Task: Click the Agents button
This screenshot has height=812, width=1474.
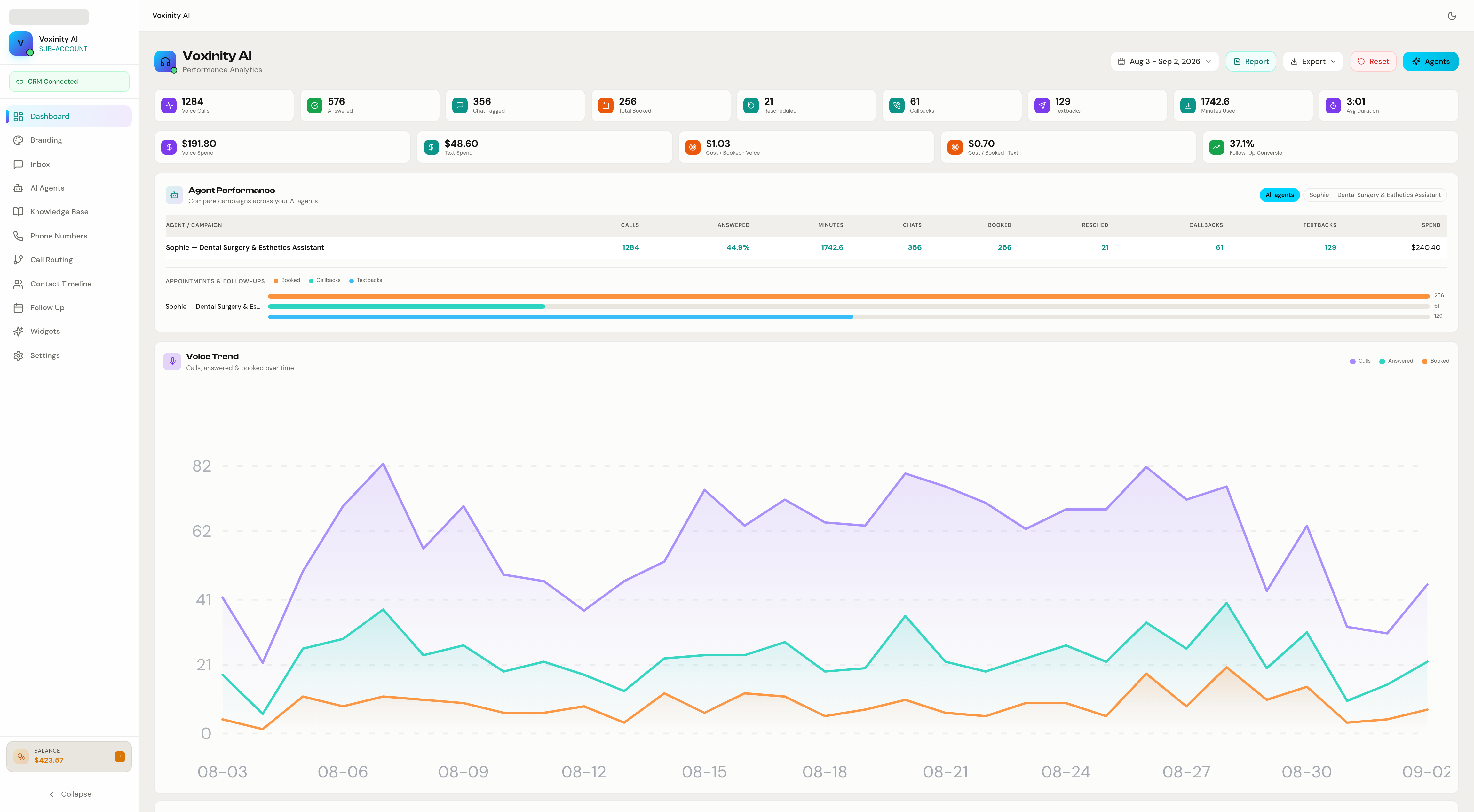Action: coord(1430,61)
